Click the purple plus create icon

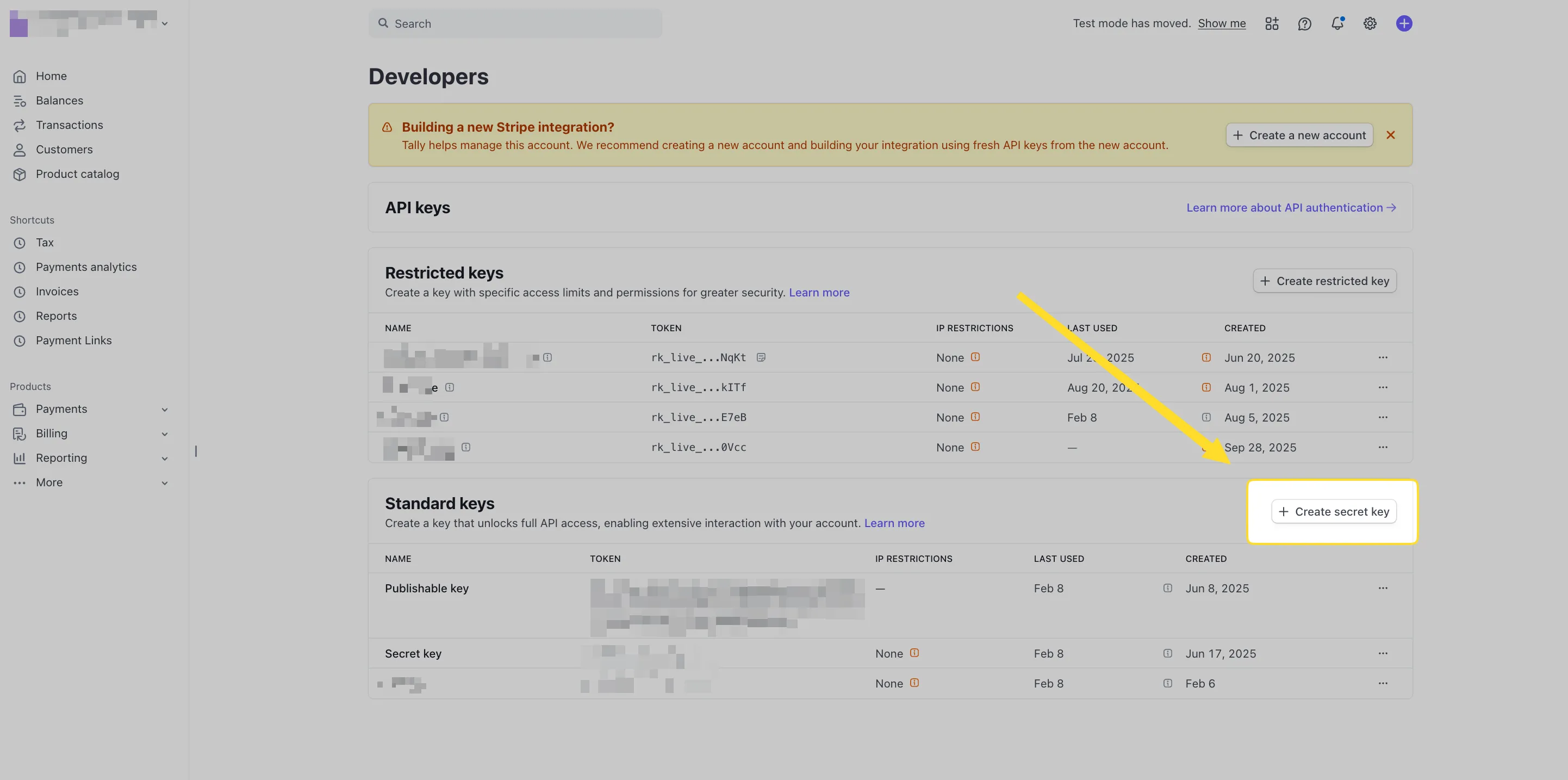coord(1404,23)
